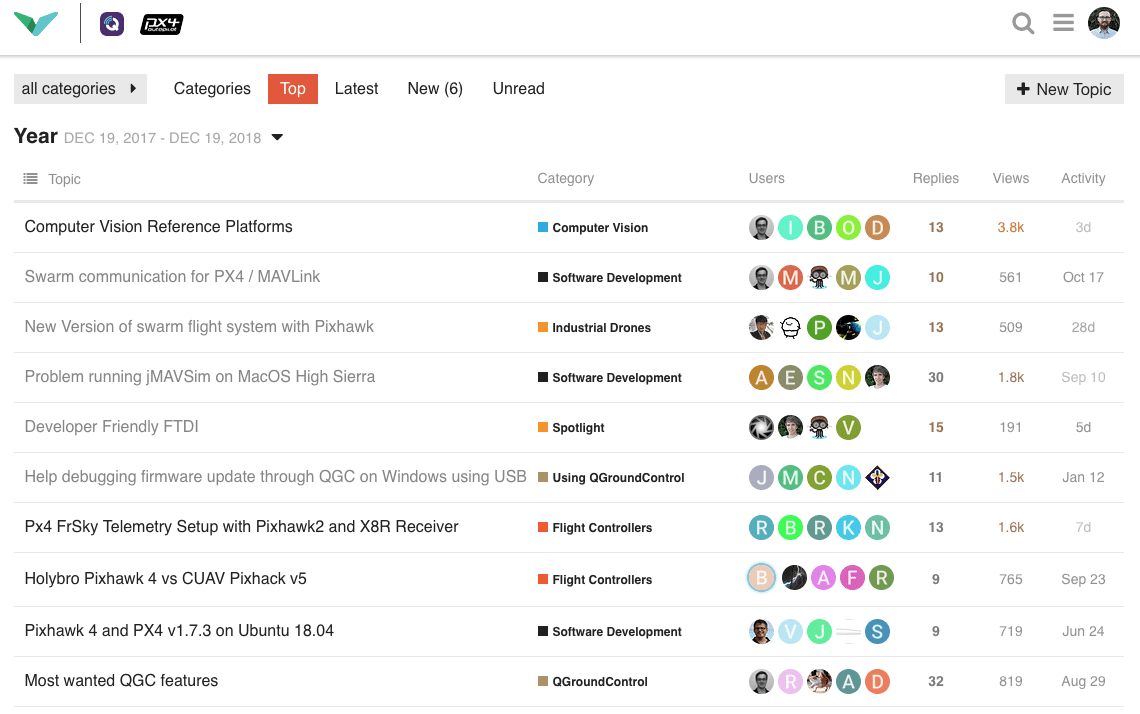1140x714 pixels.
Task: Go to the Unread tab
Action: (518, 89)
